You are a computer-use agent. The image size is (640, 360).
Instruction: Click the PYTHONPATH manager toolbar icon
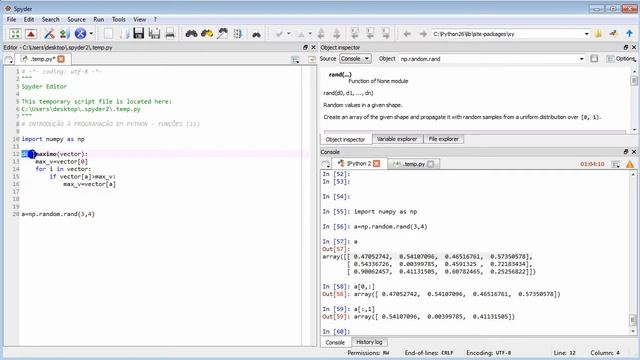[64, 33]
